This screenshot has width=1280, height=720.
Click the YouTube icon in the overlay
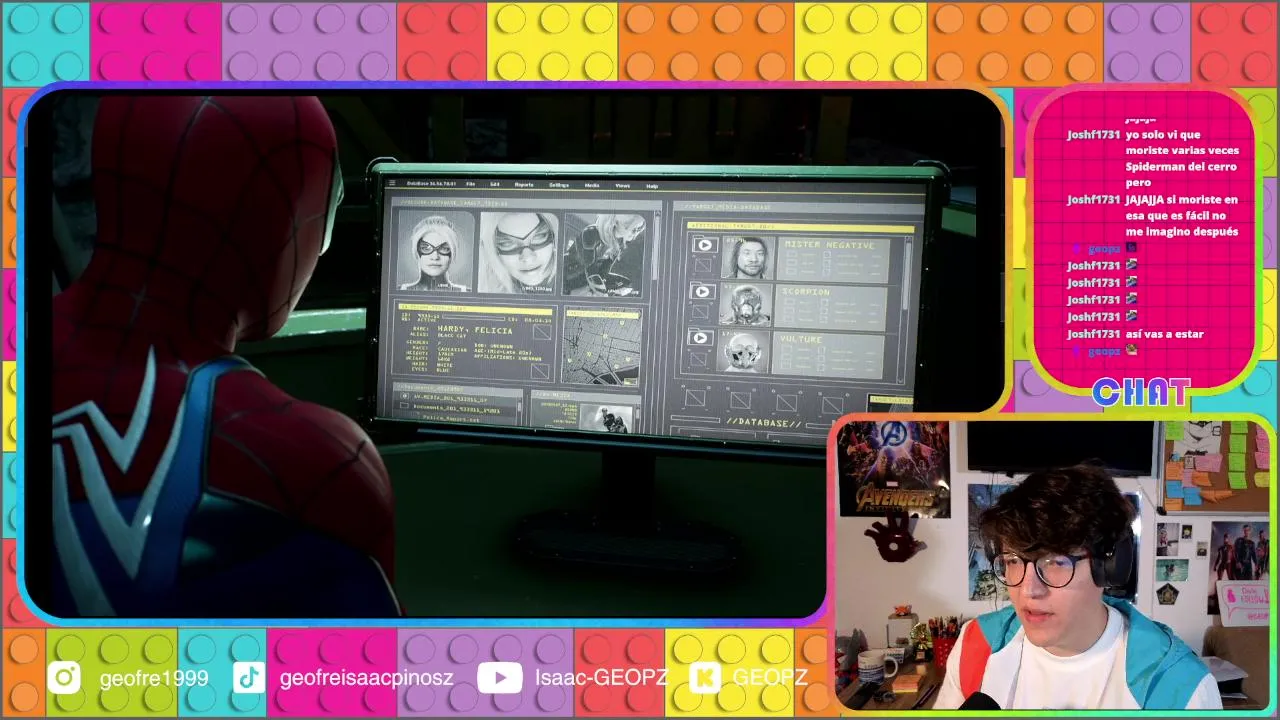pos(499,678)
